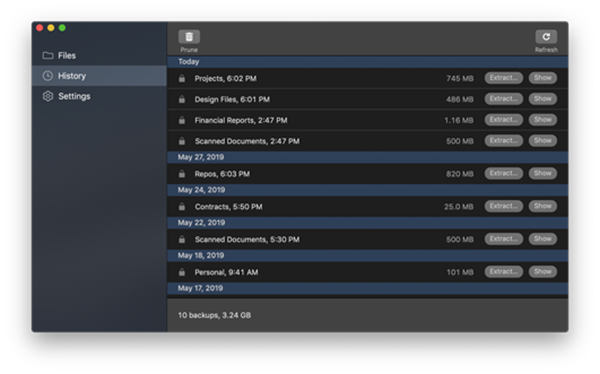The height and width of the screenshot is (374, 600).
Task: Select the History clock item
Action: (x=99, y=76)
